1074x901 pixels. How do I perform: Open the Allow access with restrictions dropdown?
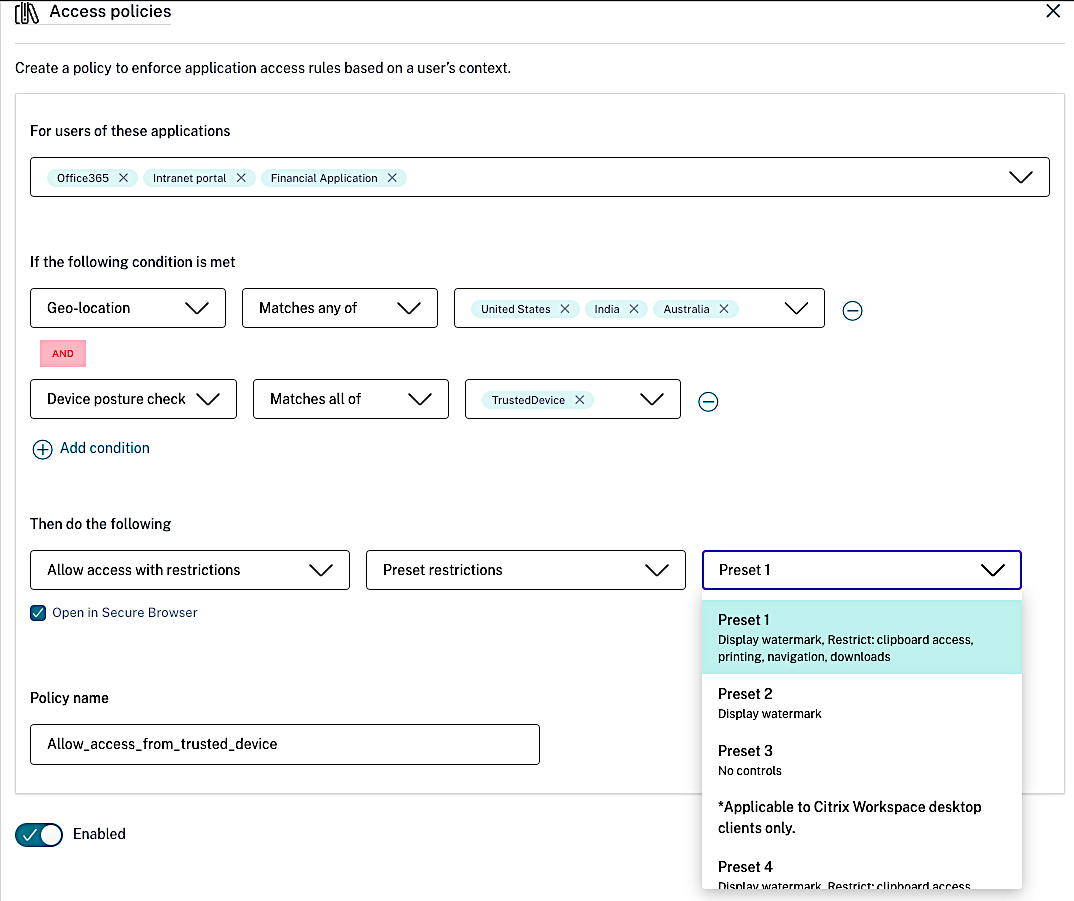click(x=190, y=570)
